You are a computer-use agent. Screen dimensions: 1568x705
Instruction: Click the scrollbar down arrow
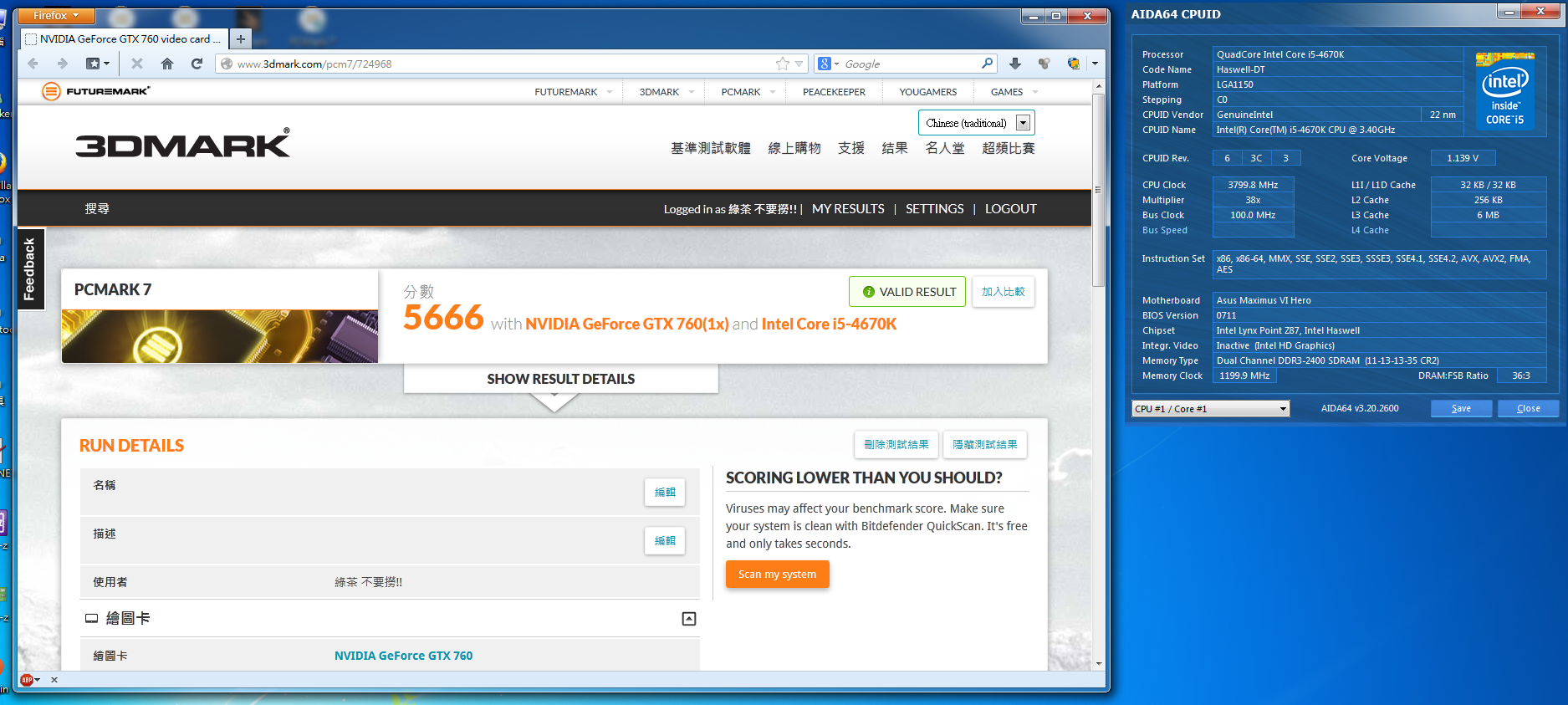(1099, 664)
